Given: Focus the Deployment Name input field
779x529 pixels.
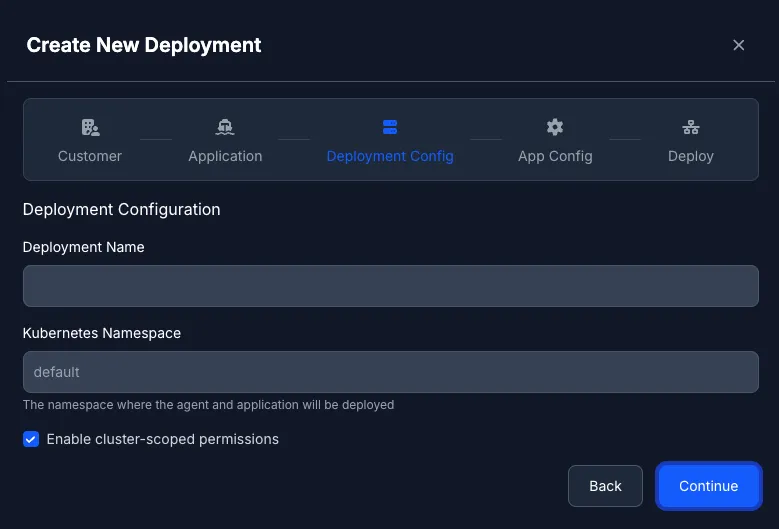Looking at the screenshot, I should point(390,286).
